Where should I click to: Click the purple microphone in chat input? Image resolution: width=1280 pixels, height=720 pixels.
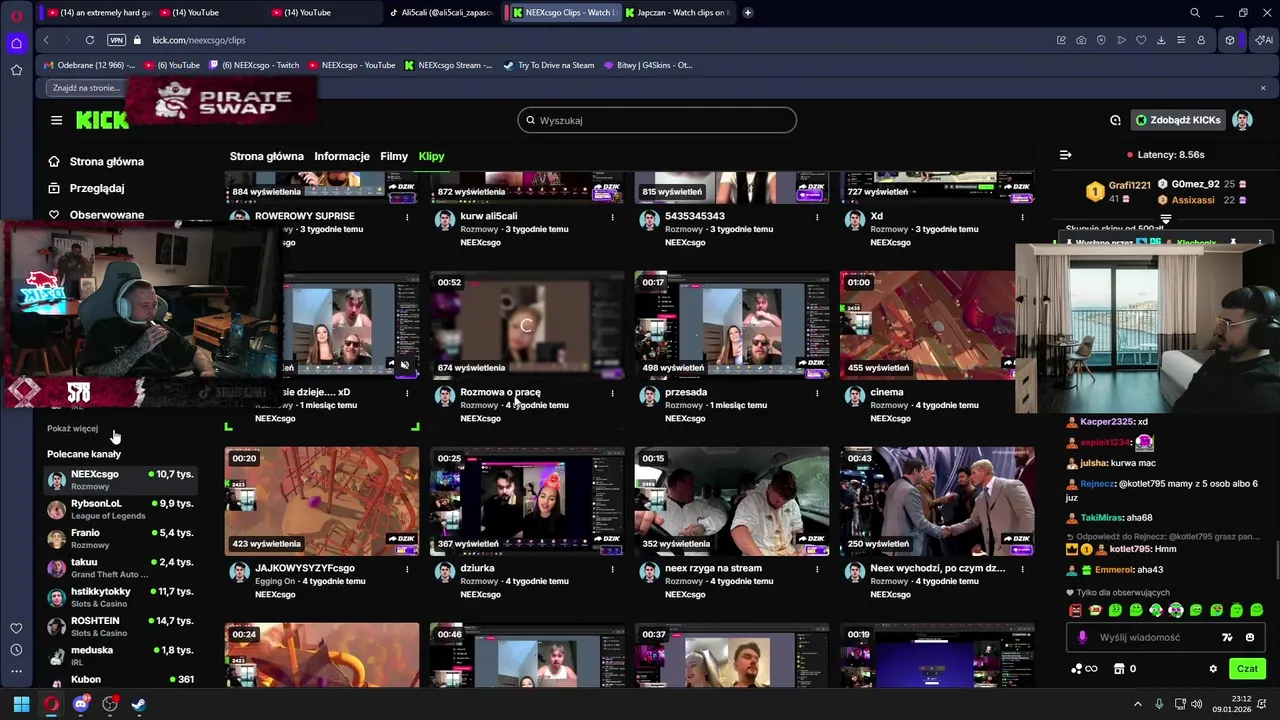pos(1083,637)
